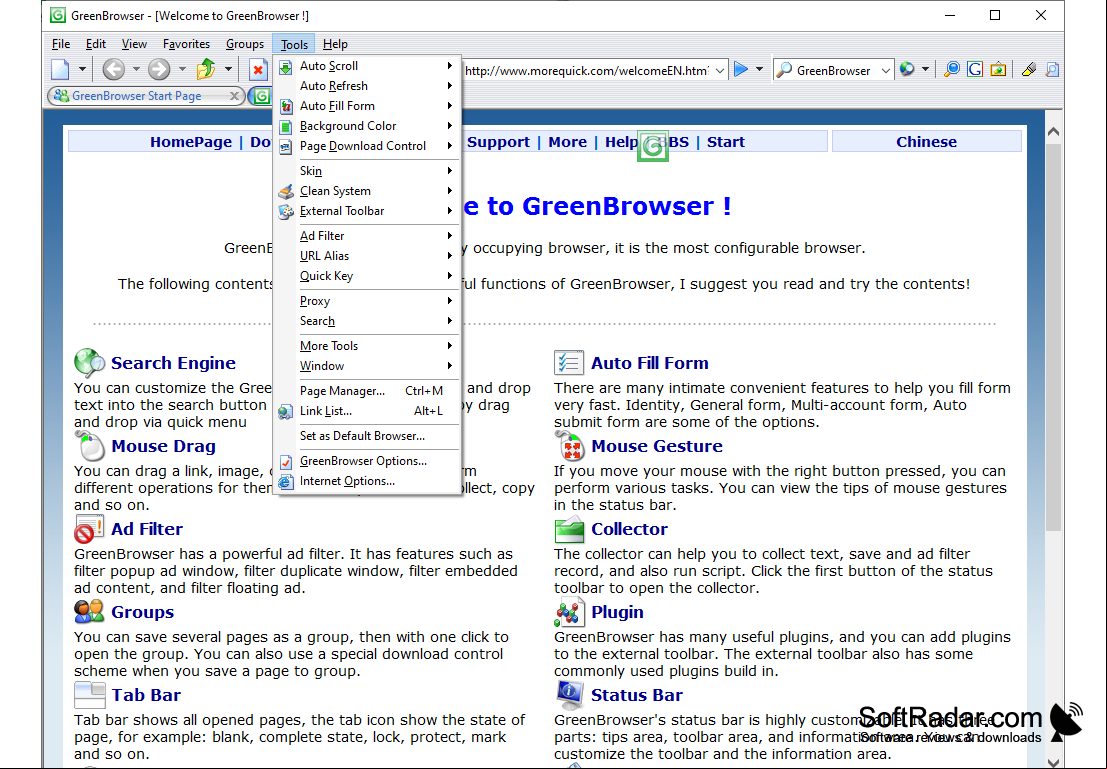Screen dimensions: 1107x769
Task: Open the Go button dropdown arrow
Action: click(x=760, y=69)
